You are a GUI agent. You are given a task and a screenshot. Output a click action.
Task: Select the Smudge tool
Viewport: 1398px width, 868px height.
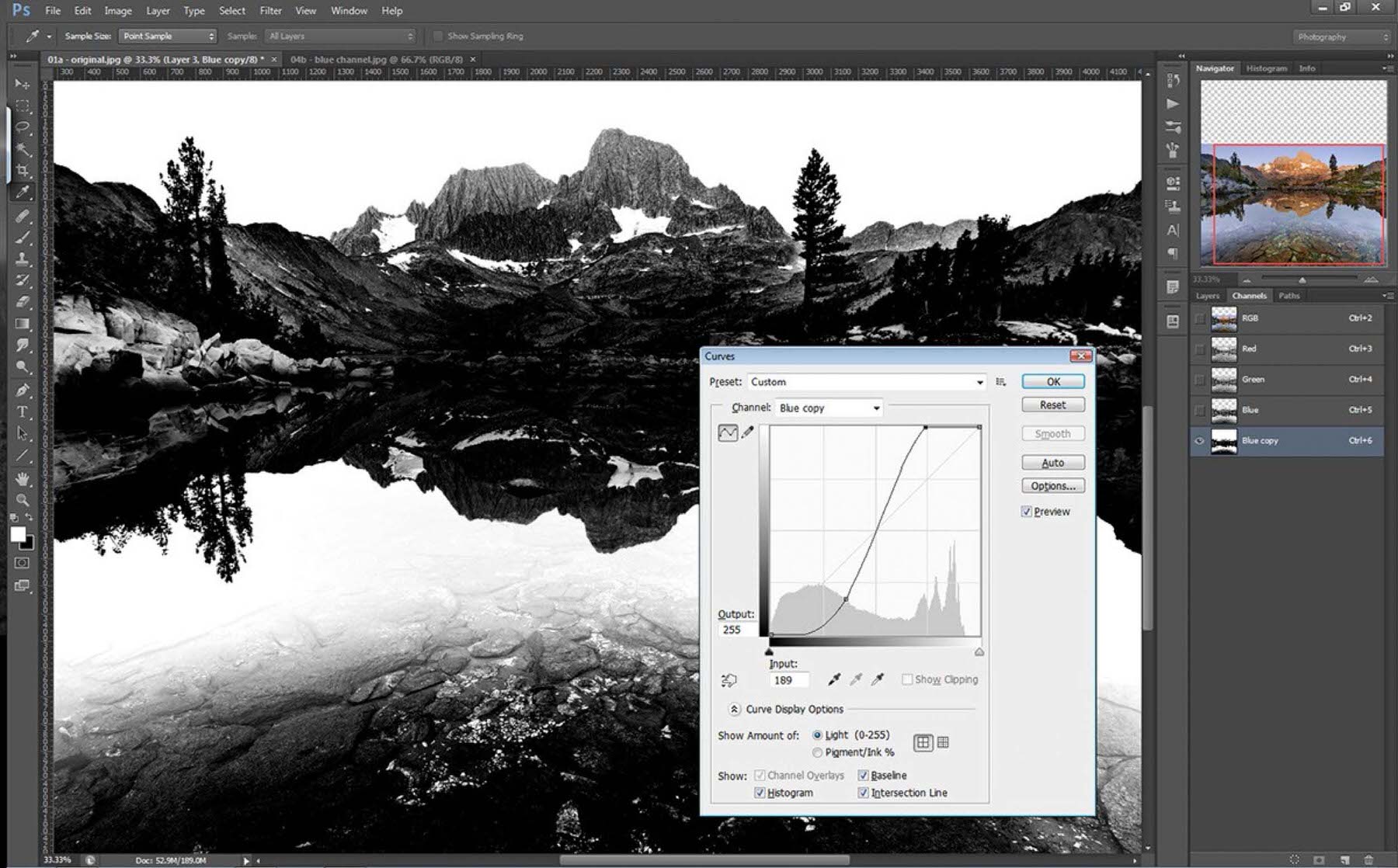(x=22, y=345)
